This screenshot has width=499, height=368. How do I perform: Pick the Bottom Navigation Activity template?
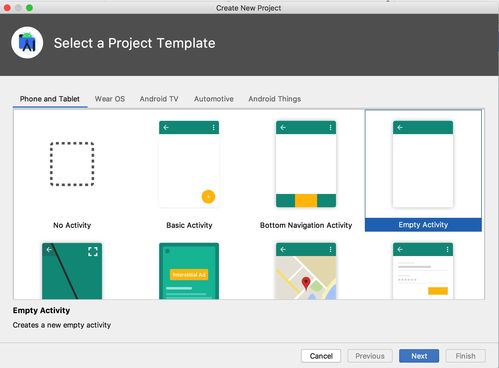pyautogui.click(x=306, y=164)
